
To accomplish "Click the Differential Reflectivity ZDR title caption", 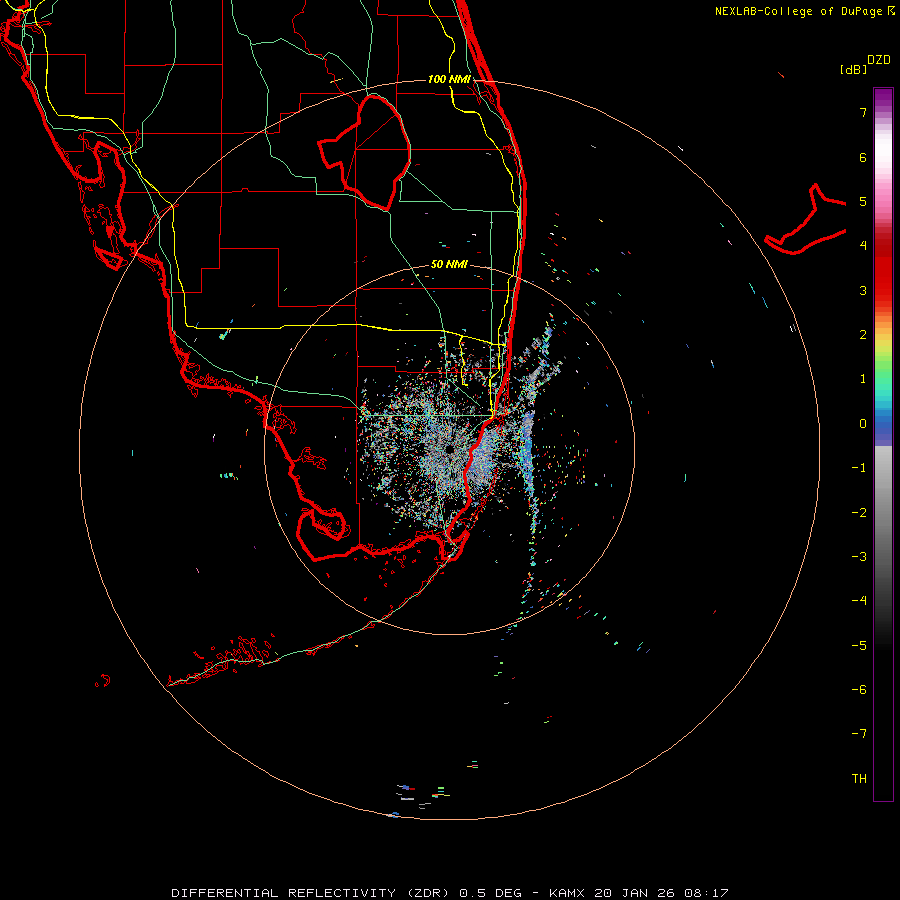I will pos(449,893).
